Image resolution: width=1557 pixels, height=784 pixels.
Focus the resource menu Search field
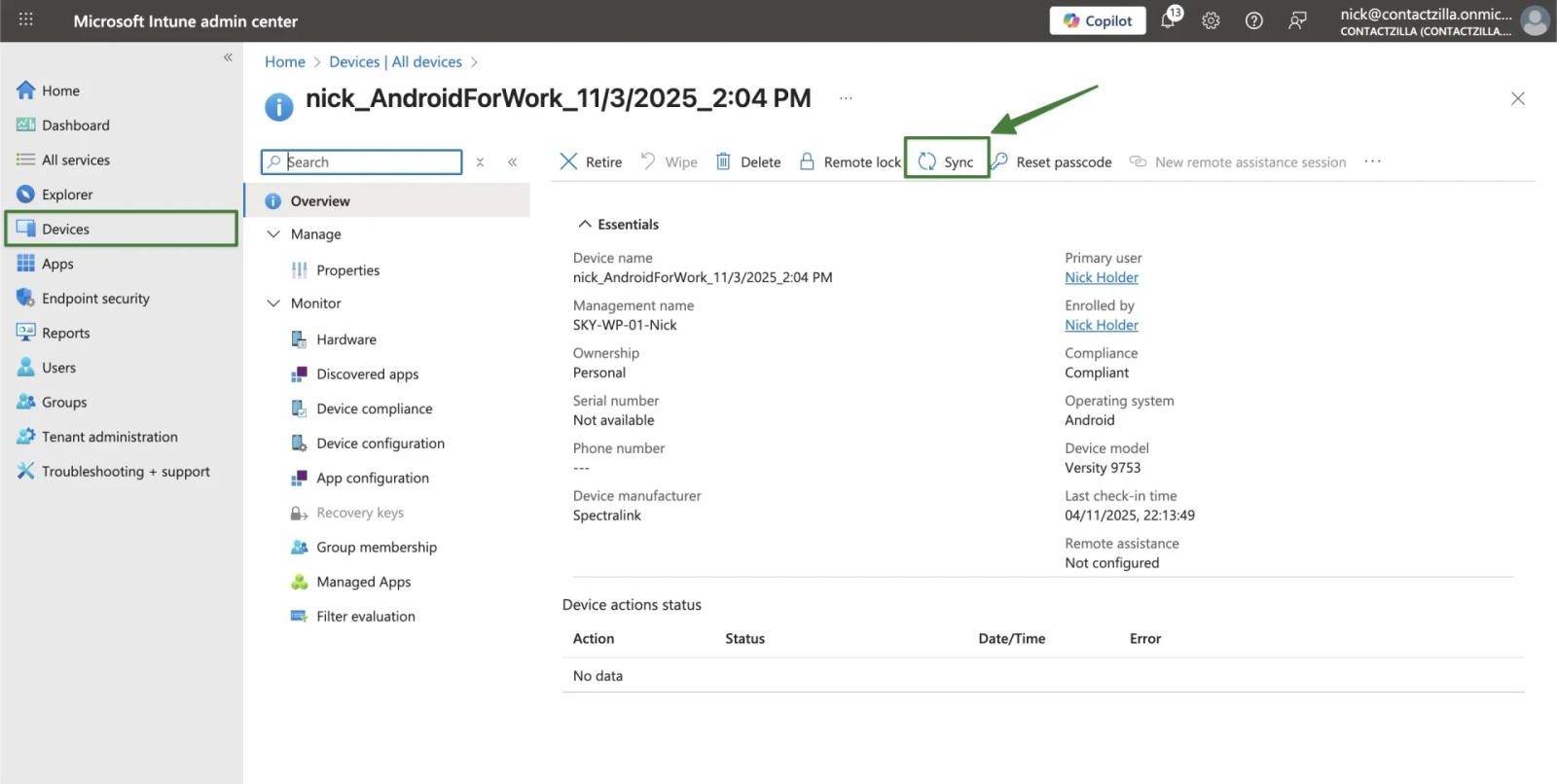point(362,161)
